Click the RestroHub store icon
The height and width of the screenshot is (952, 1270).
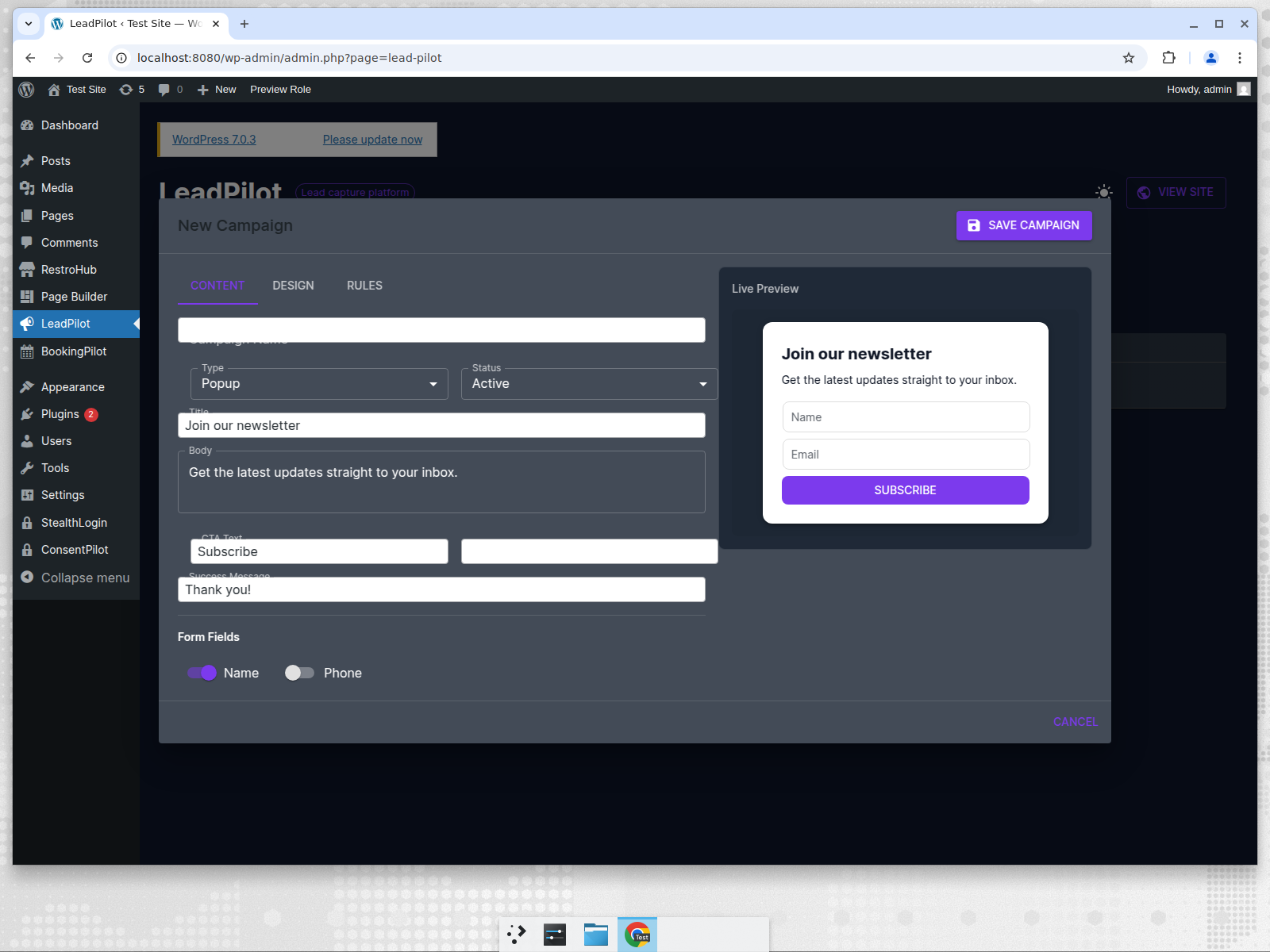(27, 270)
